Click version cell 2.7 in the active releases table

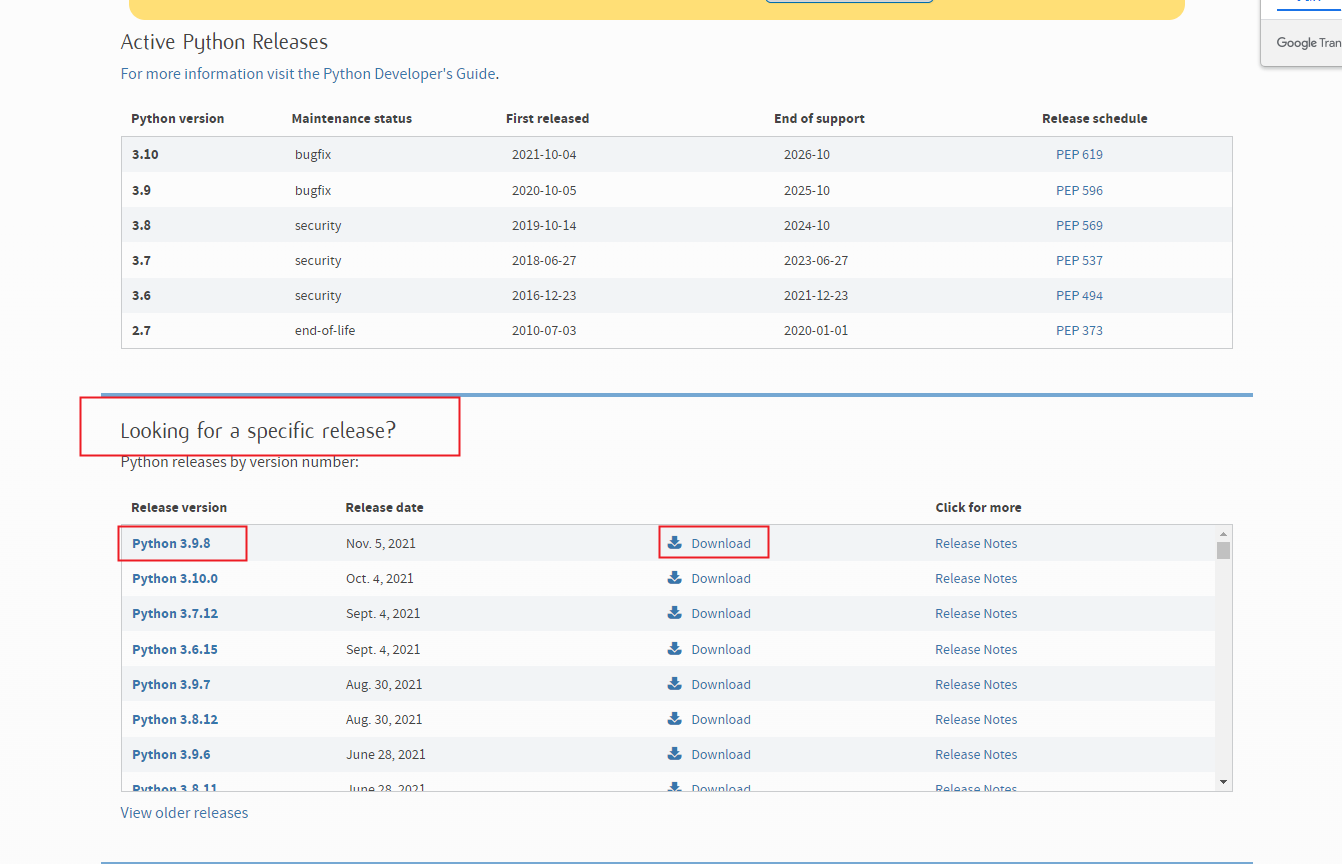click(x=141, y=331)
